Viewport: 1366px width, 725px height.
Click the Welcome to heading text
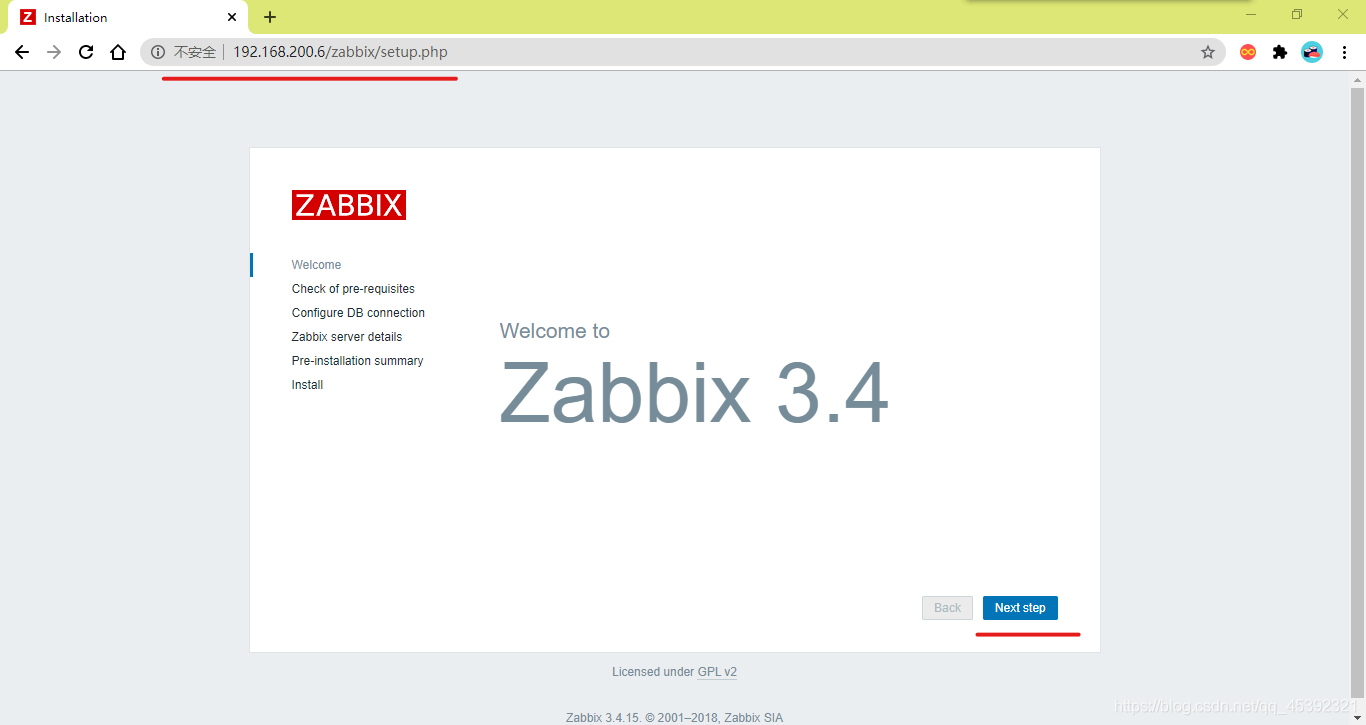click(554, 331)
